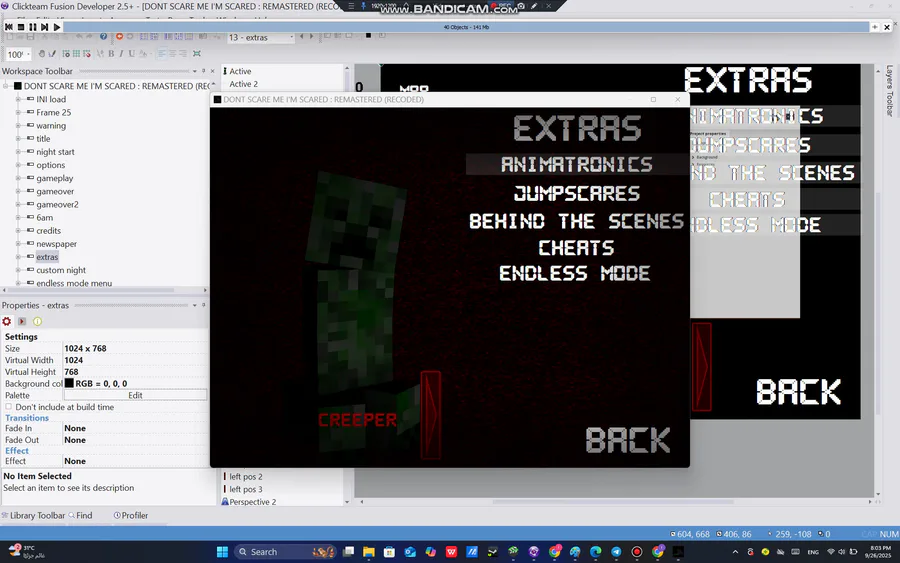Click the red run application icon
900x563 pixels.
pyautogui.click(x=119, y=37)
